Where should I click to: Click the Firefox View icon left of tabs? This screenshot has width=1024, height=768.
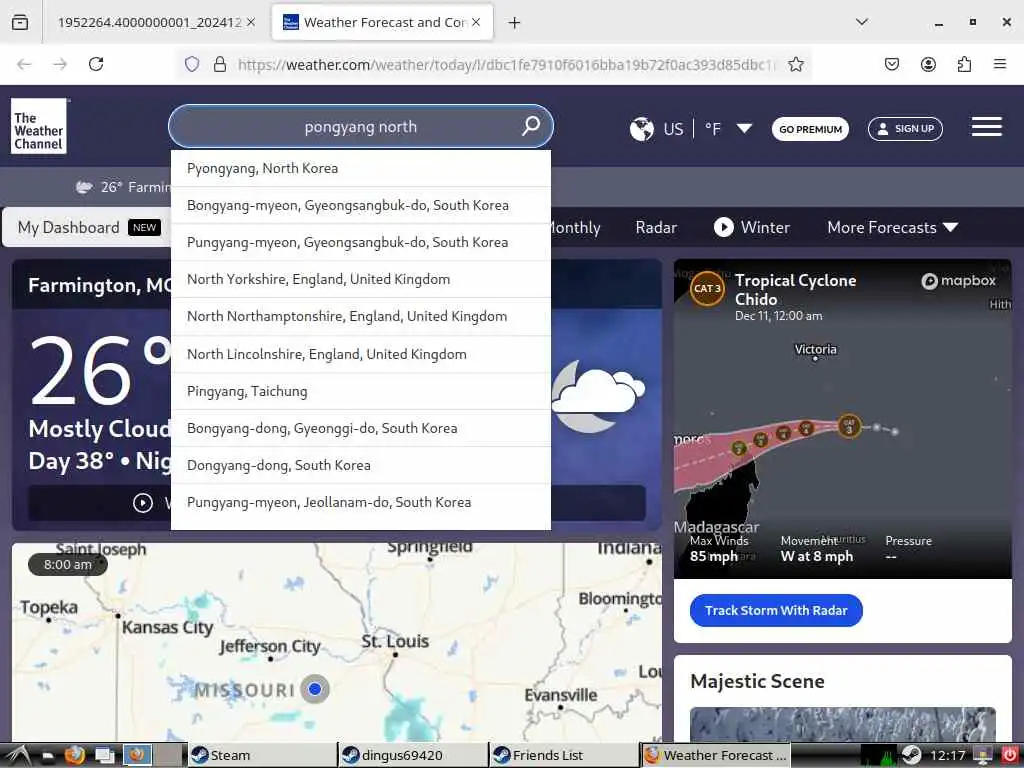coord(20,23)
